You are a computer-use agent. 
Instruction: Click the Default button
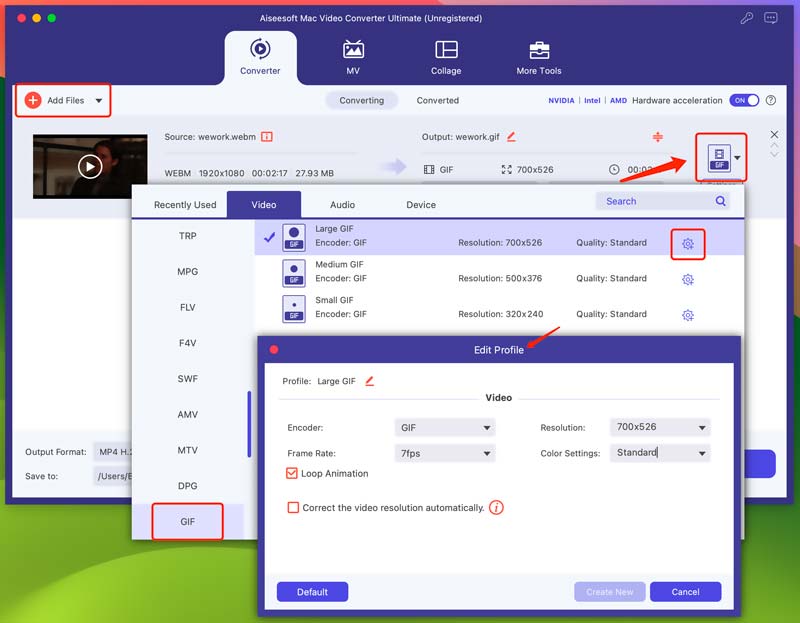pyautogui.click(x=312, y=592)
